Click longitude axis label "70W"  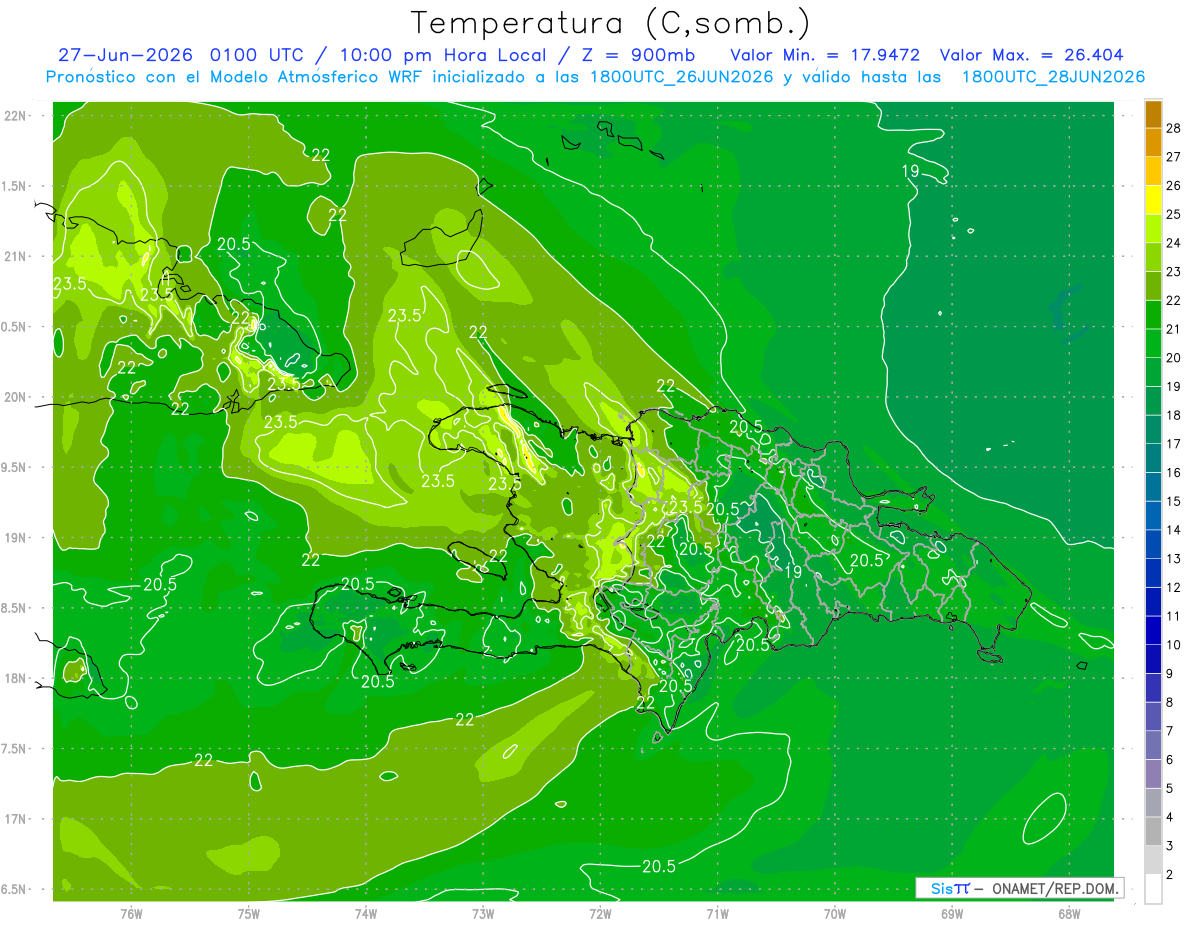835,913
